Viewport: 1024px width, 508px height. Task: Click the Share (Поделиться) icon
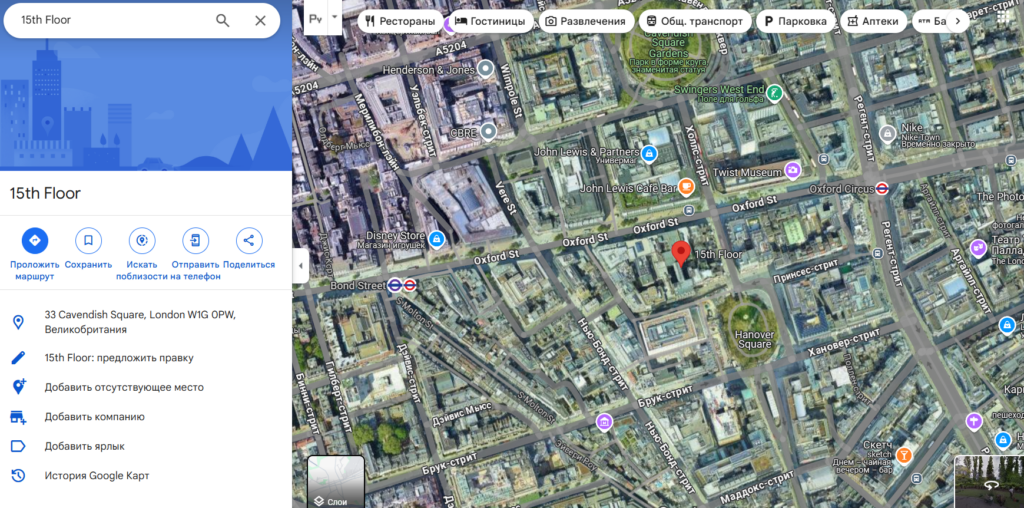click(249, 240)
